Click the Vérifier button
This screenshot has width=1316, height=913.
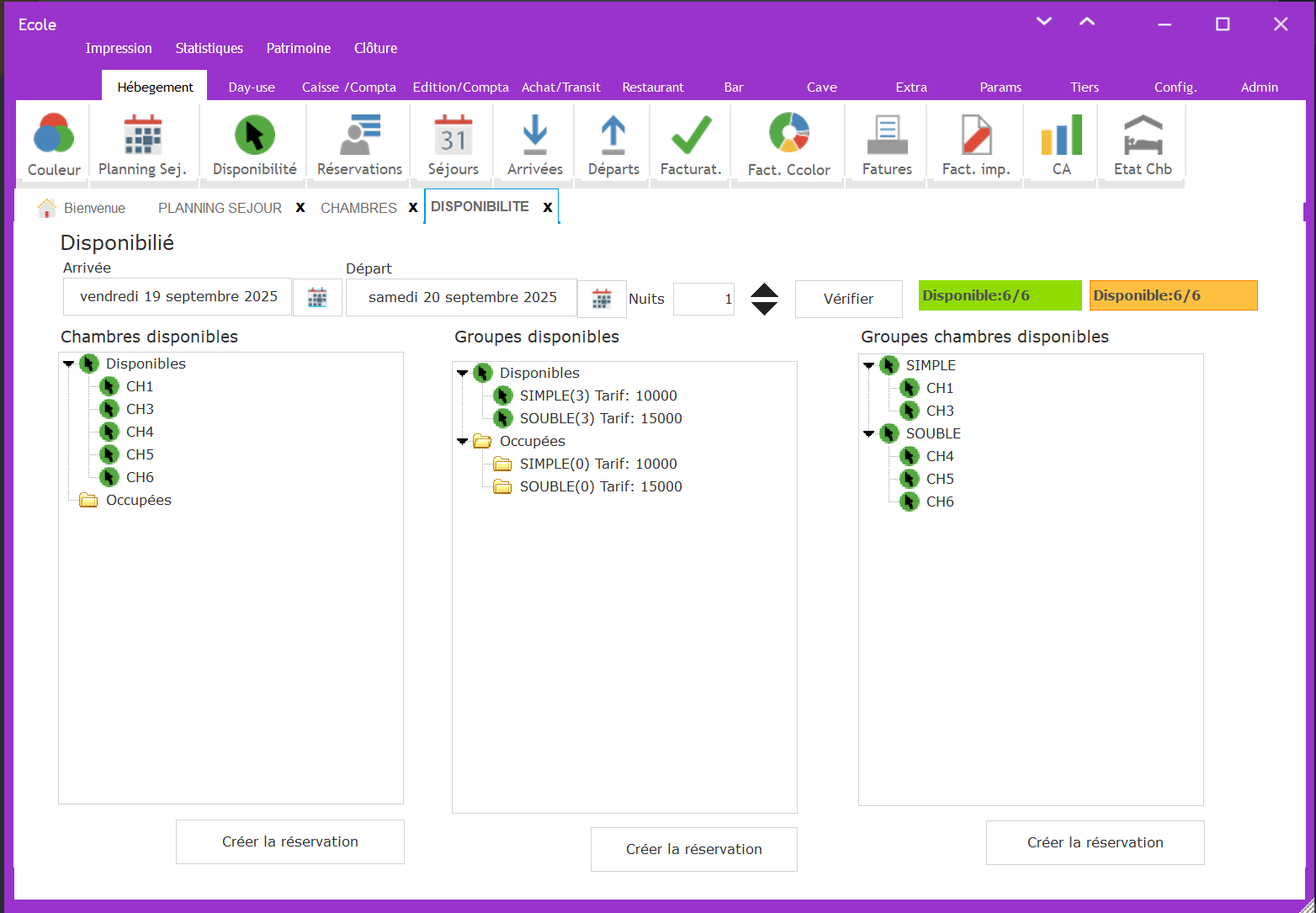click(x=848, y=299)
